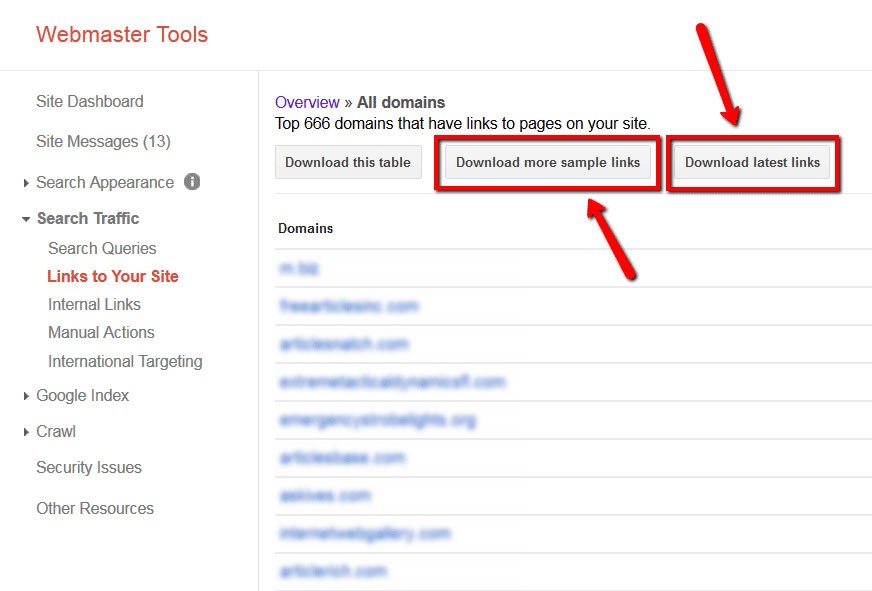Open the eighth domain link (internetwebgallery.com)
The width and height of the screenshot is (872, 591).
(x=365, y=534)
